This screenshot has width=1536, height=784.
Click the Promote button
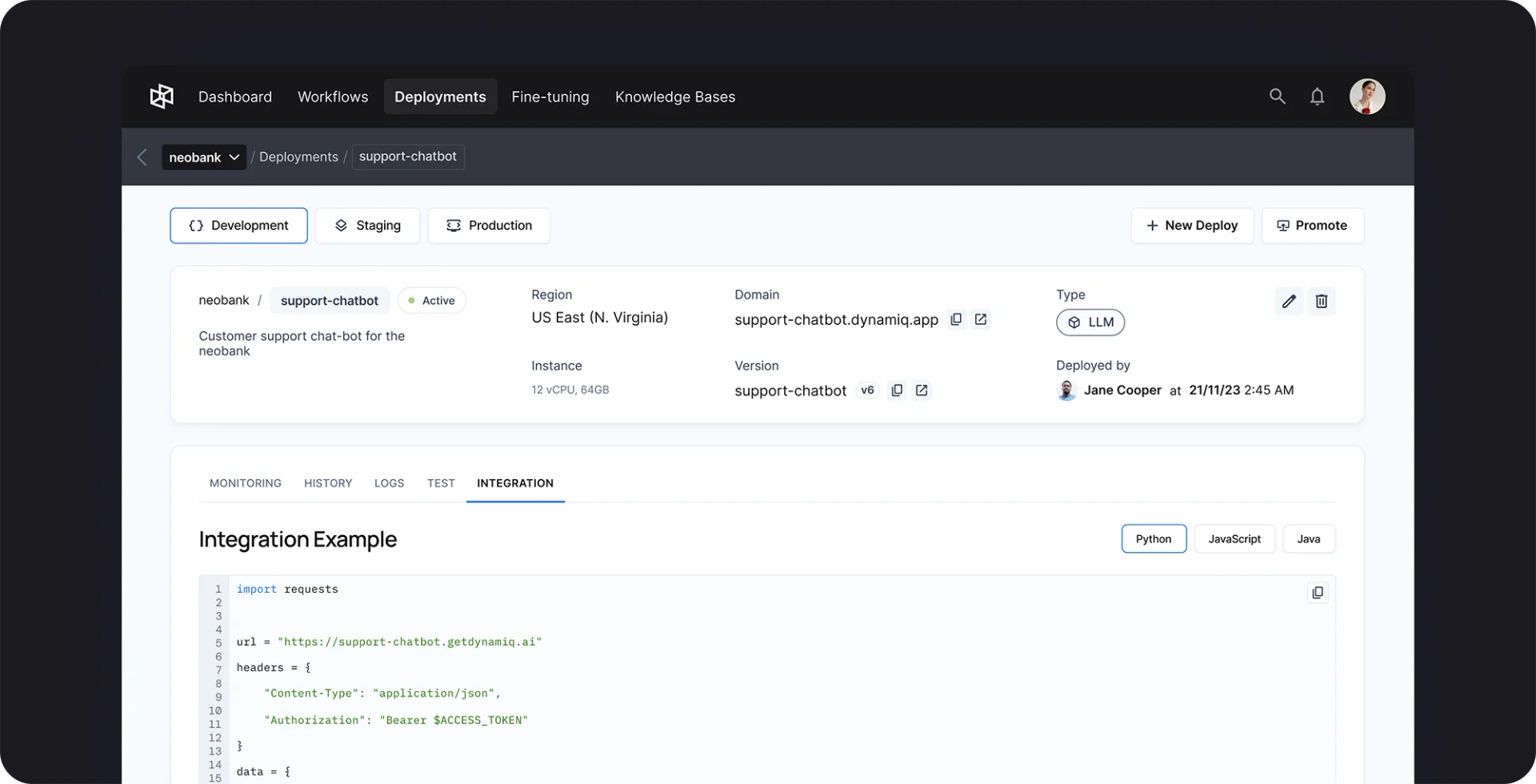coord(1311,225)
